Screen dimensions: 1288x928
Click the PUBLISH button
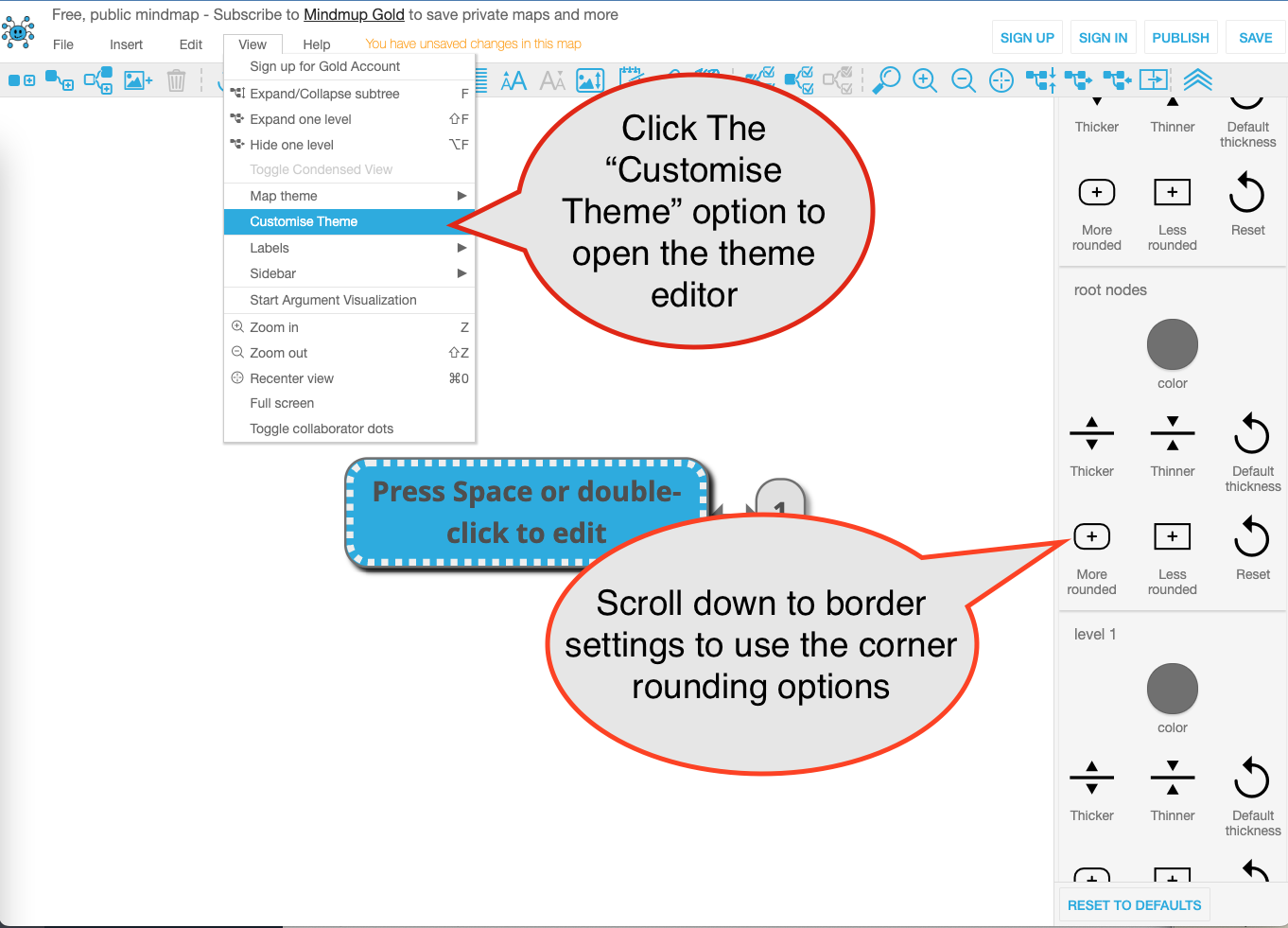(1180, 38)
